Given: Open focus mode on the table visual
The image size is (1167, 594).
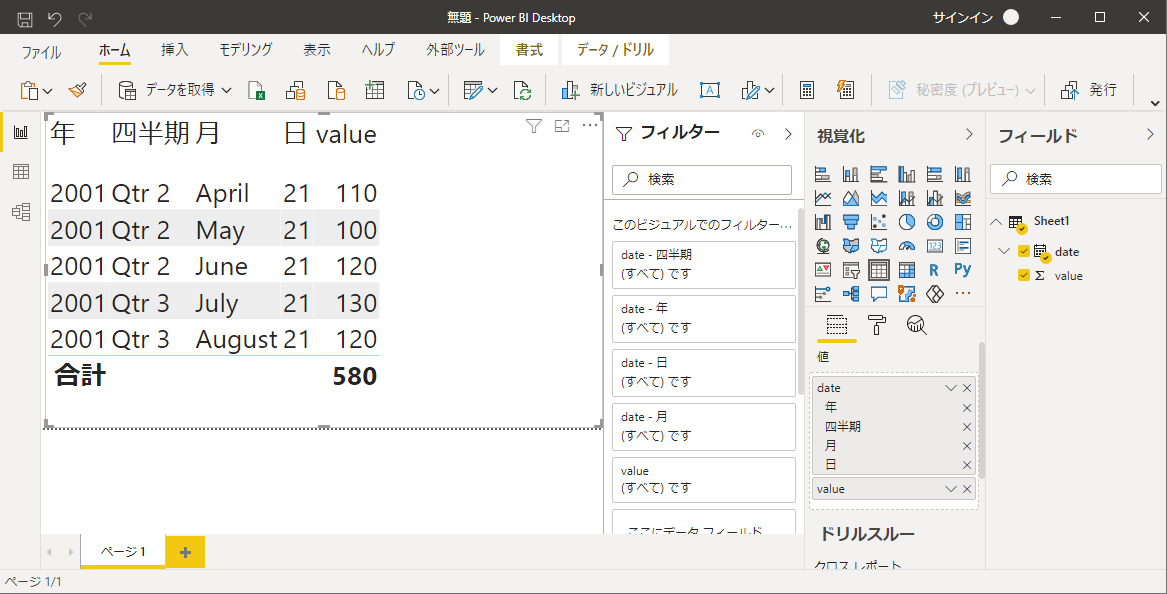Looking at the screenshot, I should pyautogui.click(x=562, y=127).
